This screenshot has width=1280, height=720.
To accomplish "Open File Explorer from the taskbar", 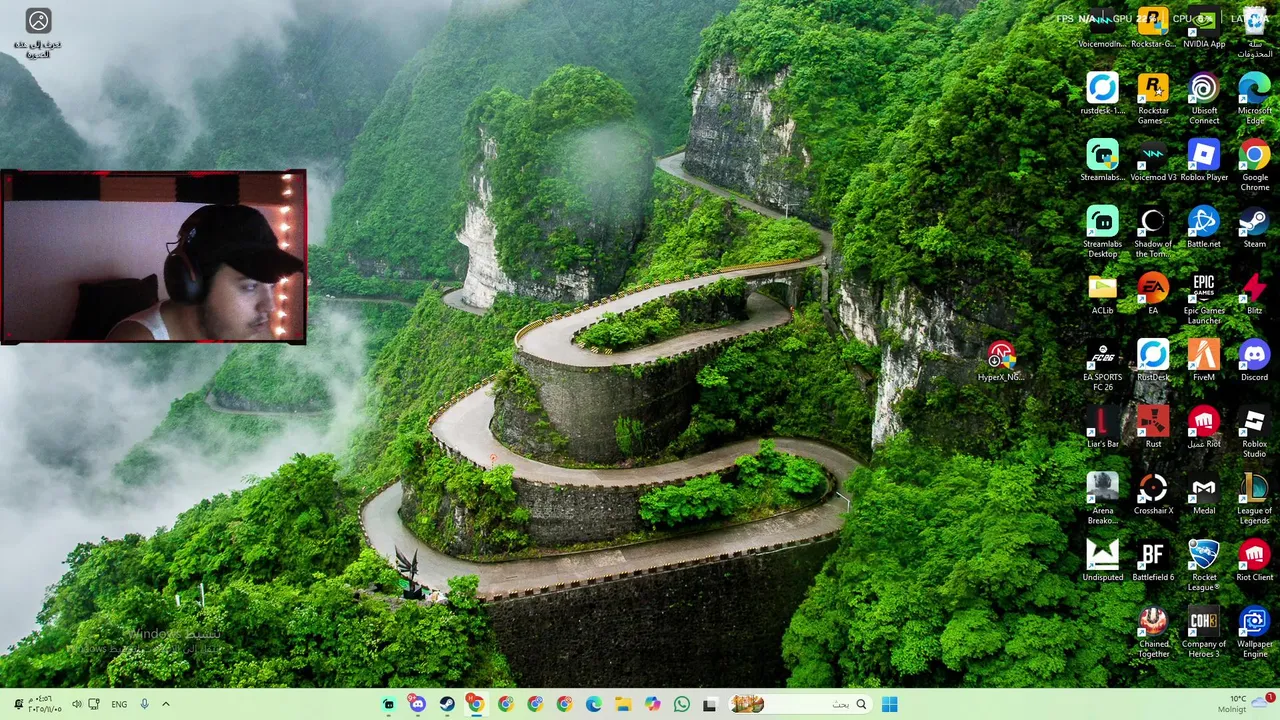I will click(623, 704).
